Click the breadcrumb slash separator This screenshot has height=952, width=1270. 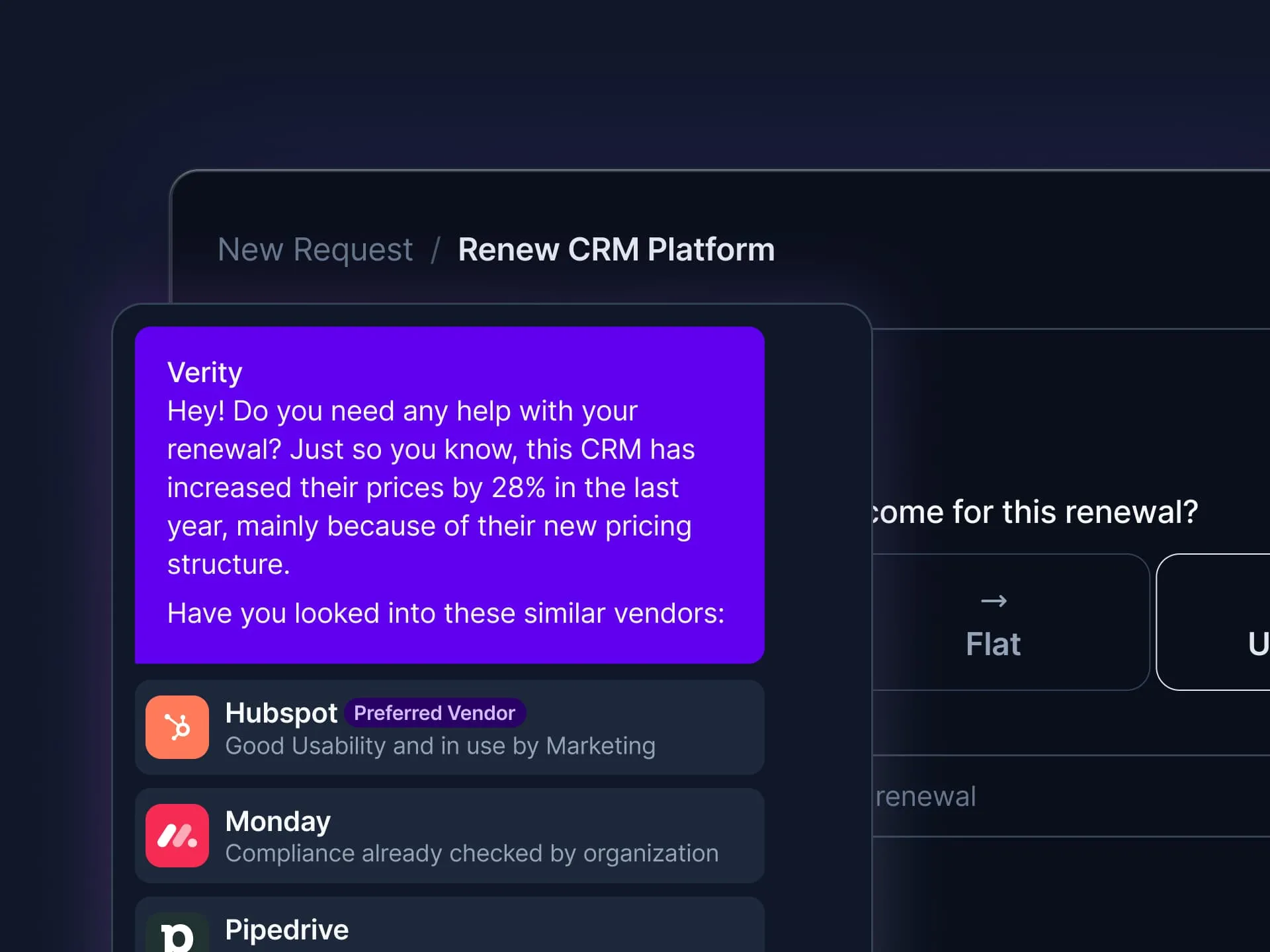point(435,250)
